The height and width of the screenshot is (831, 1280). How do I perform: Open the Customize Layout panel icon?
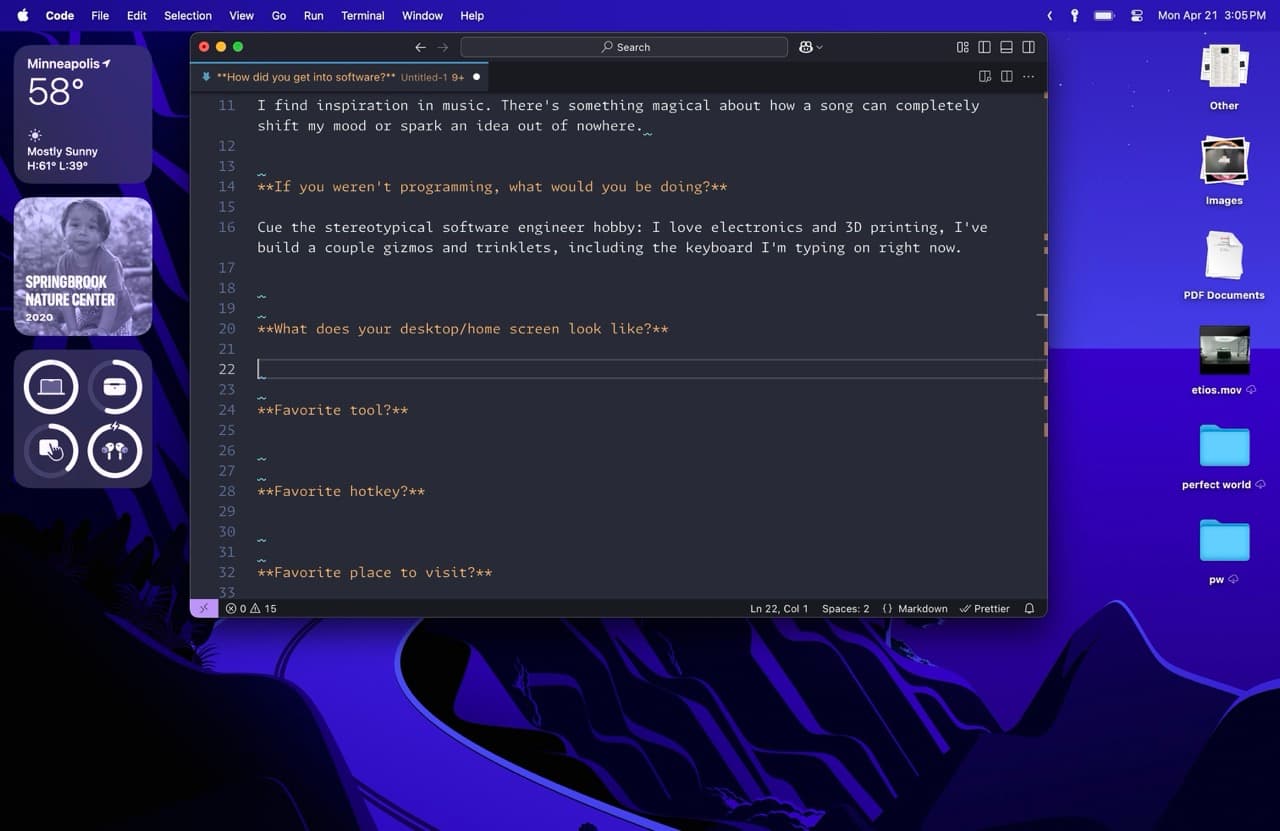click(x=962, y=47)
